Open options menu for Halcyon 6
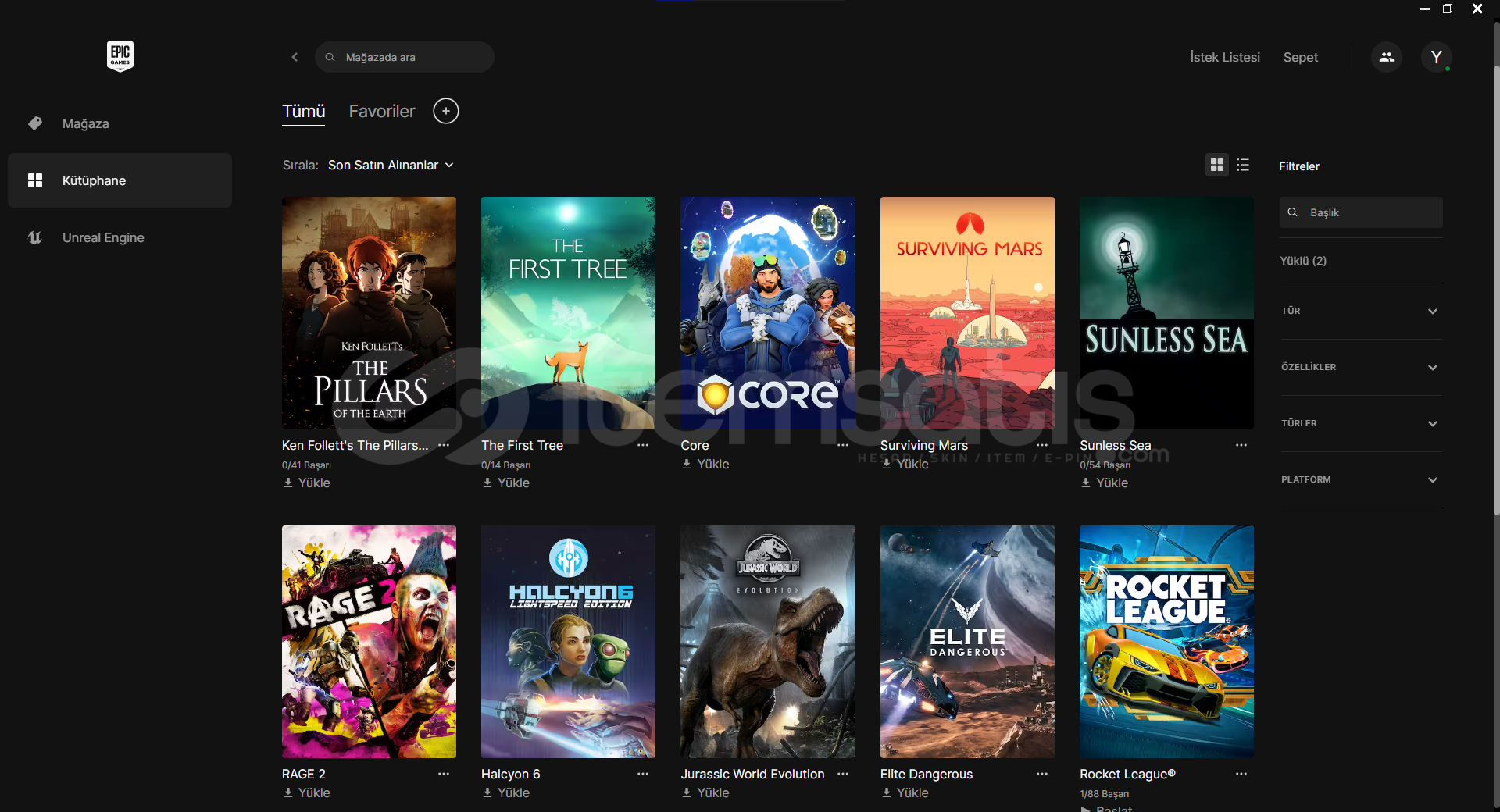1500x812 pixels. pos(643,774)
